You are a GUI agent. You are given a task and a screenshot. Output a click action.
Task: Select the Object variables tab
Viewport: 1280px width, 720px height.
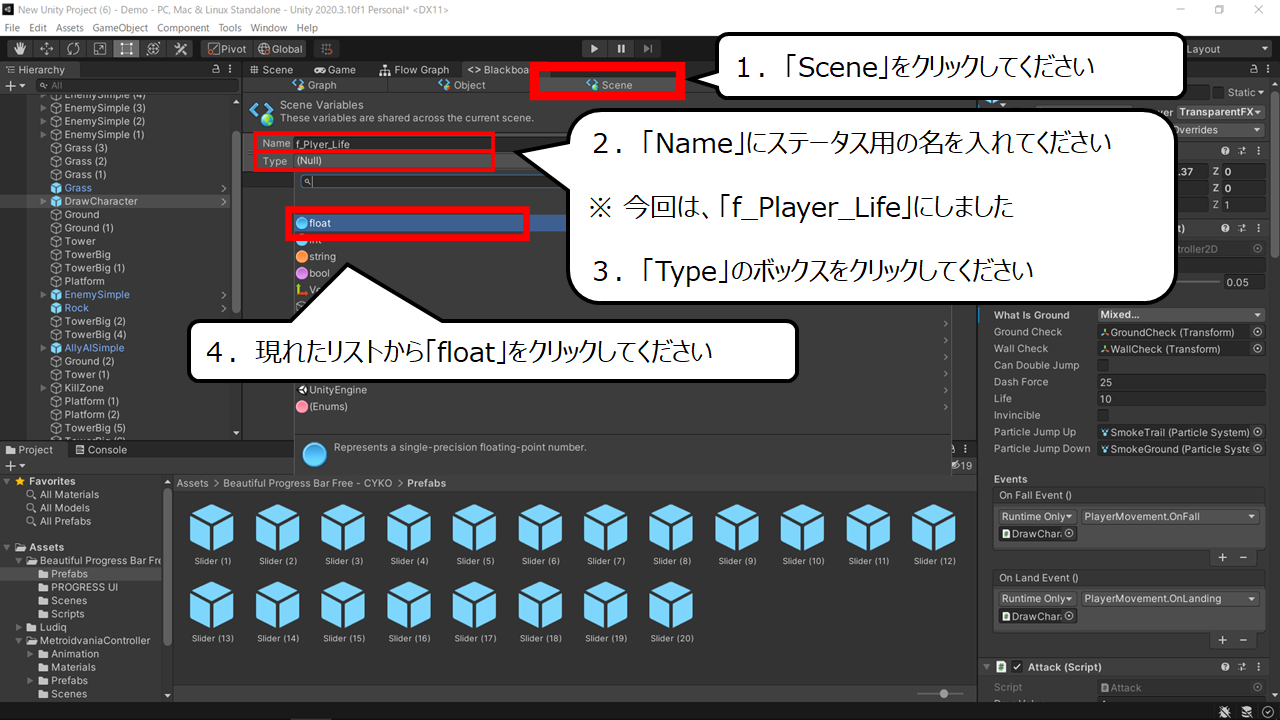(x=462, y=85)
